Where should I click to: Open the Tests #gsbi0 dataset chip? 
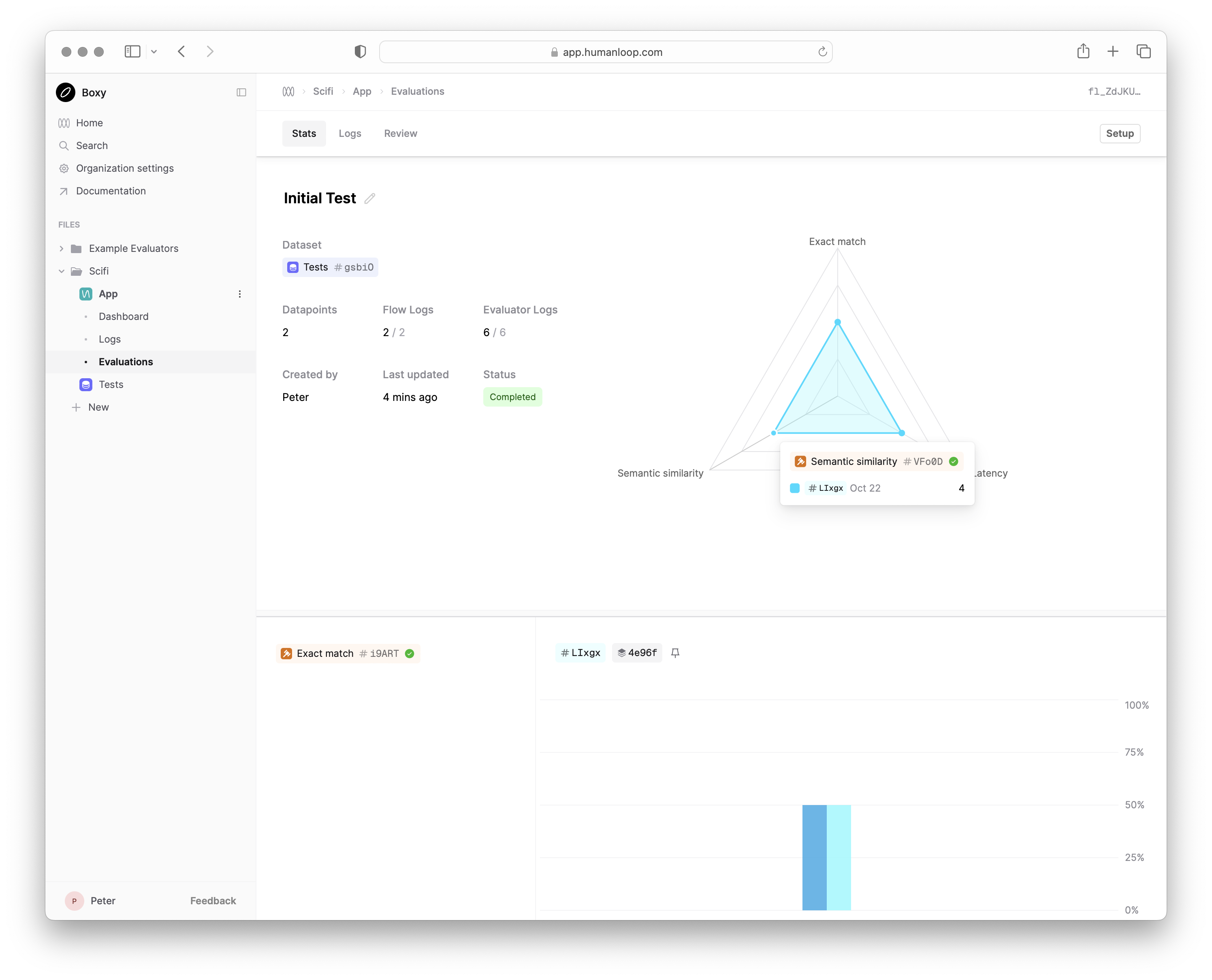click(x=331, y=267)
